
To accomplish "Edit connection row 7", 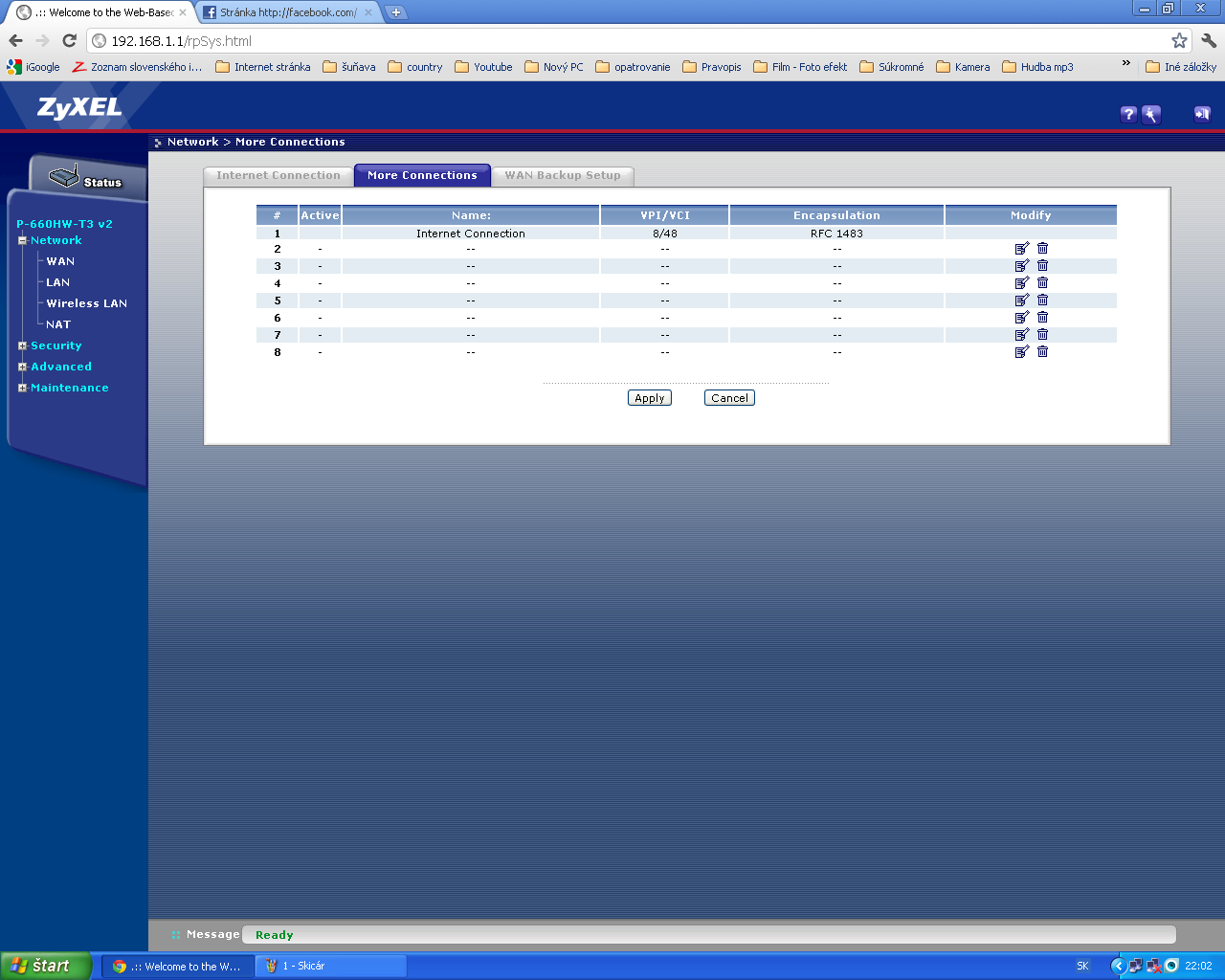I will [1022, 335].
